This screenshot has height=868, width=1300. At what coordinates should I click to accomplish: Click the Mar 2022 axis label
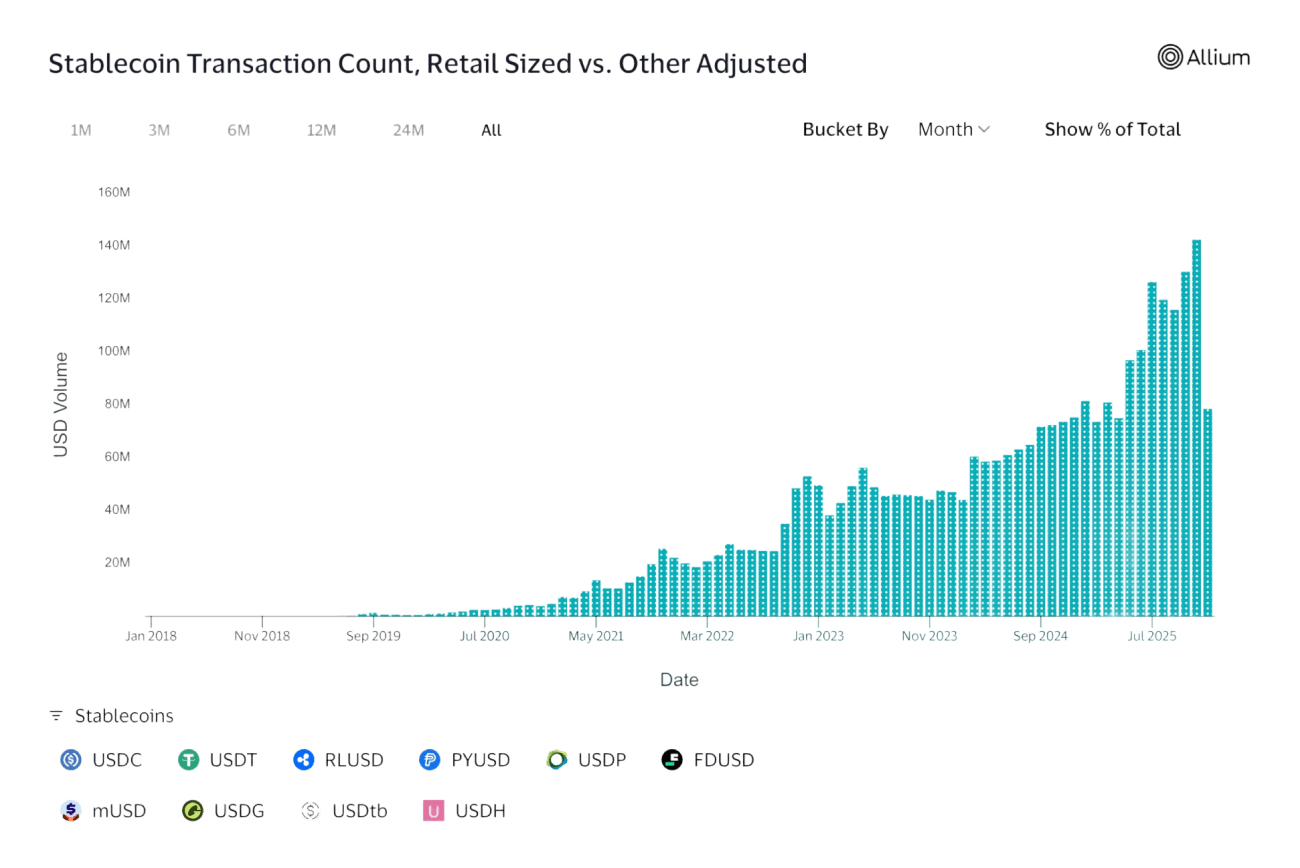pos(707,635)
